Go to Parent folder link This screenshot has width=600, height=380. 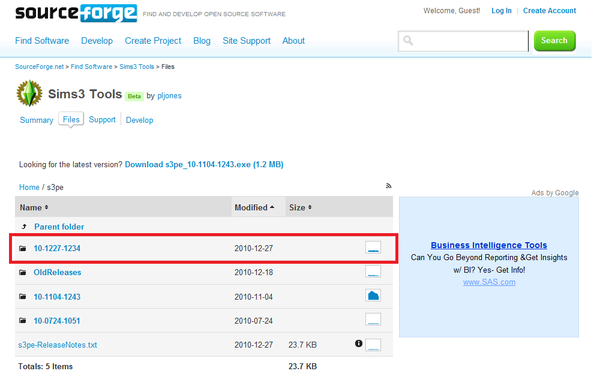pyautogui.click(x=59, y=227)
